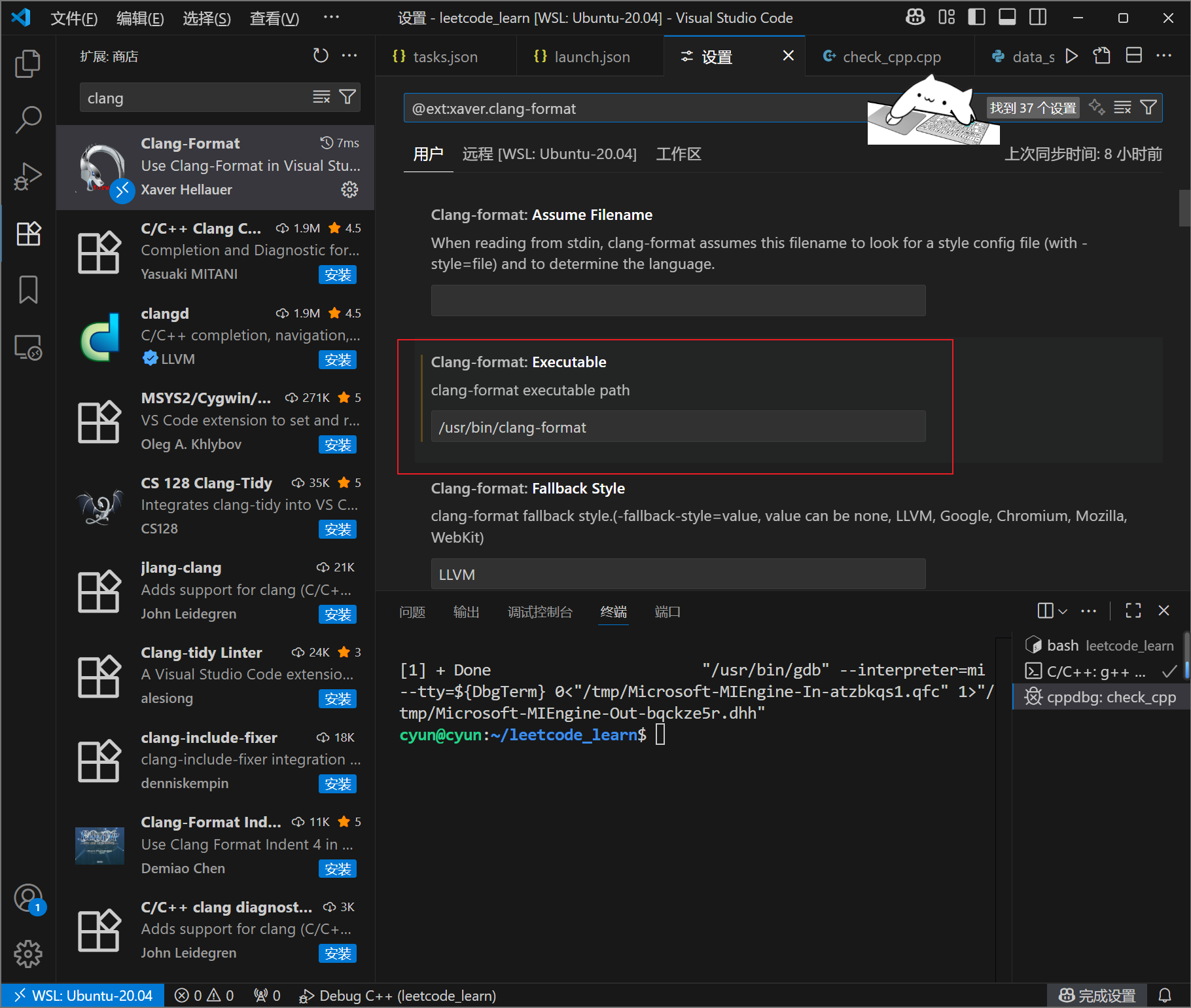Edit the Executable path field /usr/bin/clang-format
This screenshot has height=1008, width=1191.
click(678, 427)
